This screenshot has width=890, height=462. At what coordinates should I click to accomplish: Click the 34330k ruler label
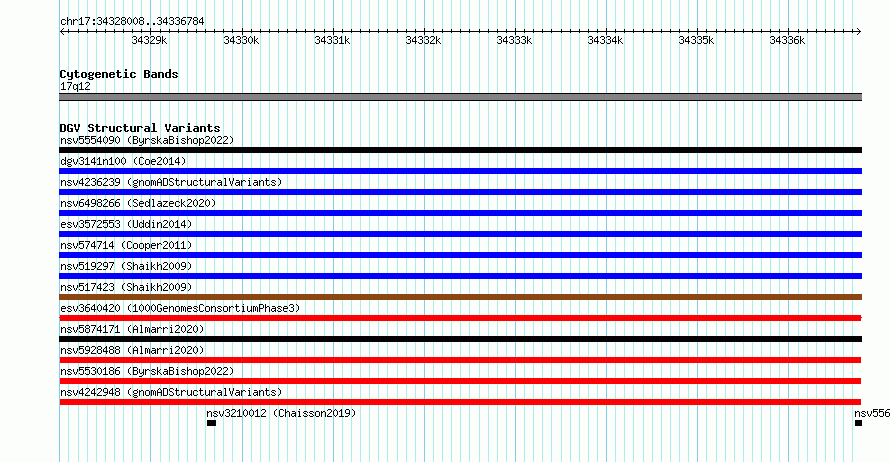241,40
